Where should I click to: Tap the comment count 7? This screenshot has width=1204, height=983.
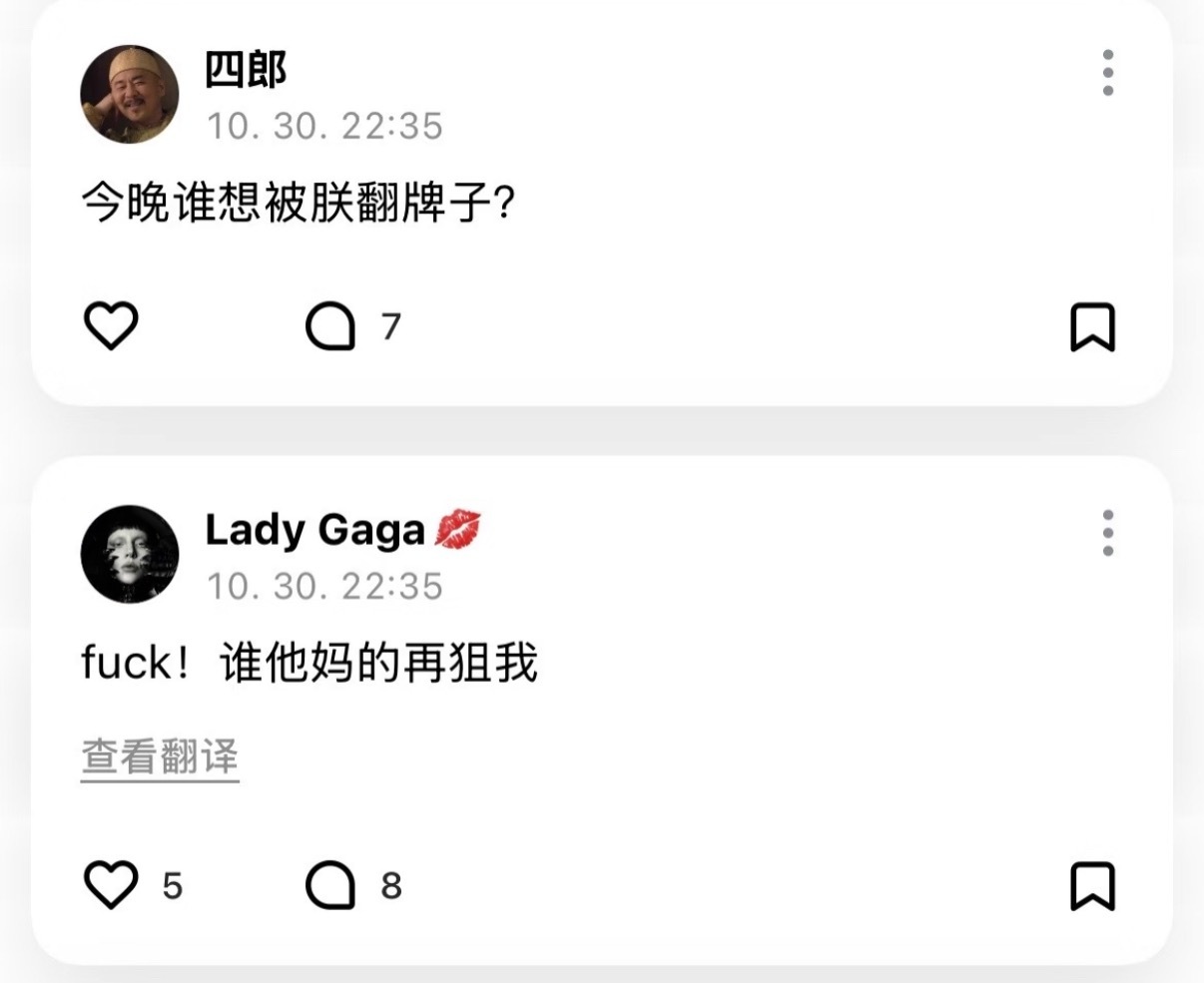(391, 326)
